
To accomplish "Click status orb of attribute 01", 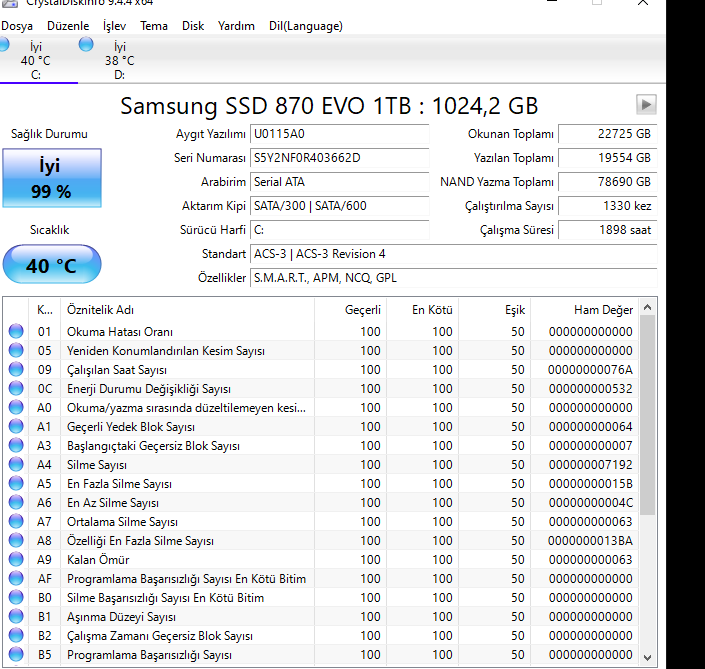I will point(16,331).
